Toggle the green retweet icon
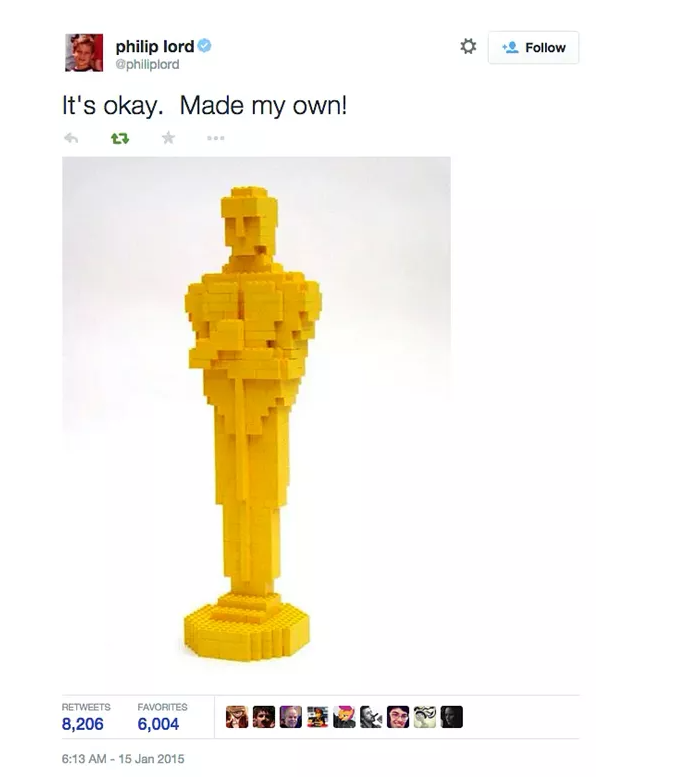 click(120, 138)
